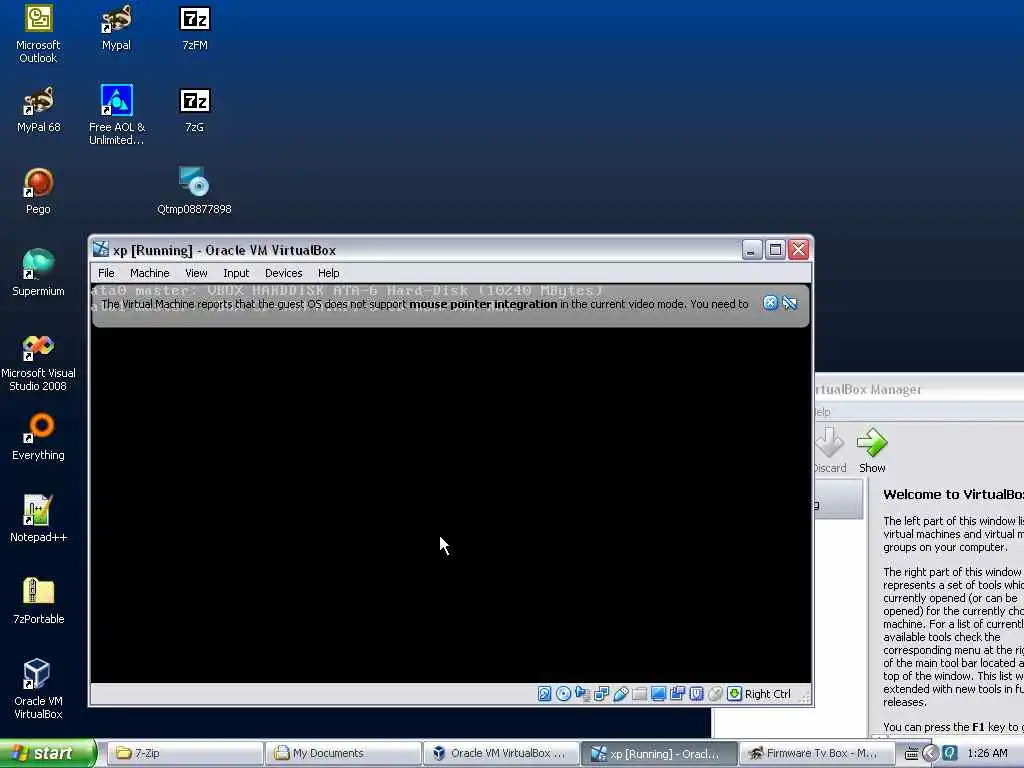Select the MyPal 68 desktop shortcut
Screen dimensions: 1024x768
(x=38, y=110)
